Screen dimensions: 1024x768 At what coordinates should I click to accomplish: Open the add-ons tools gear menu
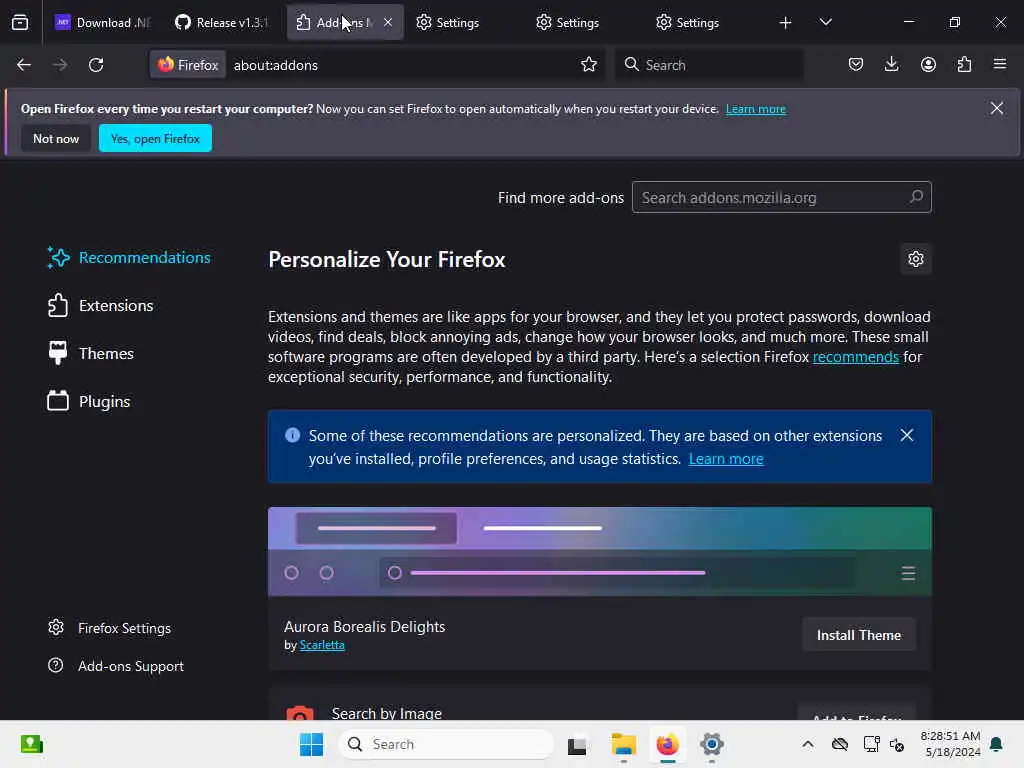916,259
